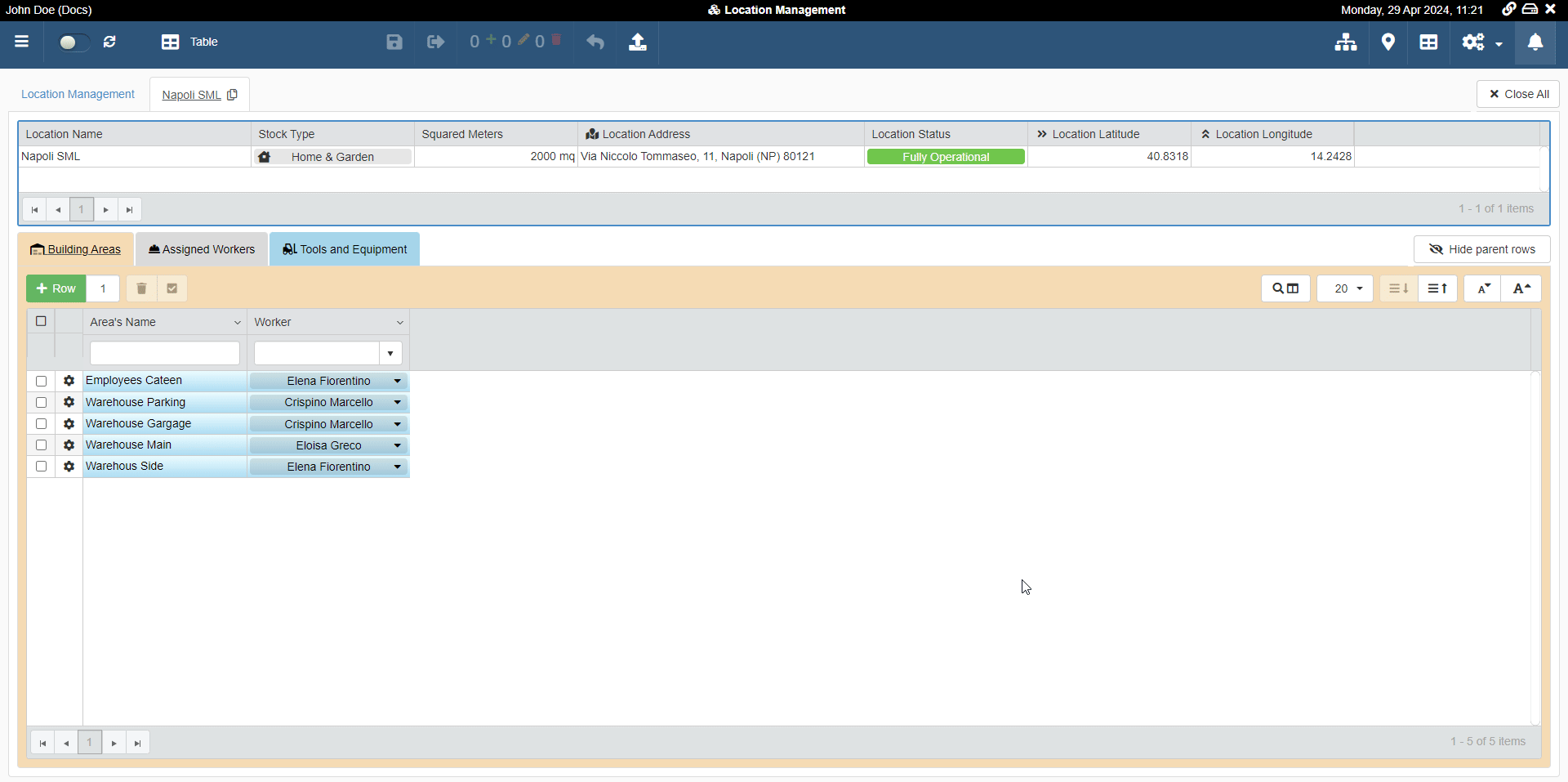Open the notifications bell
The height and width of the screenshot is (782, 1568).
(x=1535, y=42)
